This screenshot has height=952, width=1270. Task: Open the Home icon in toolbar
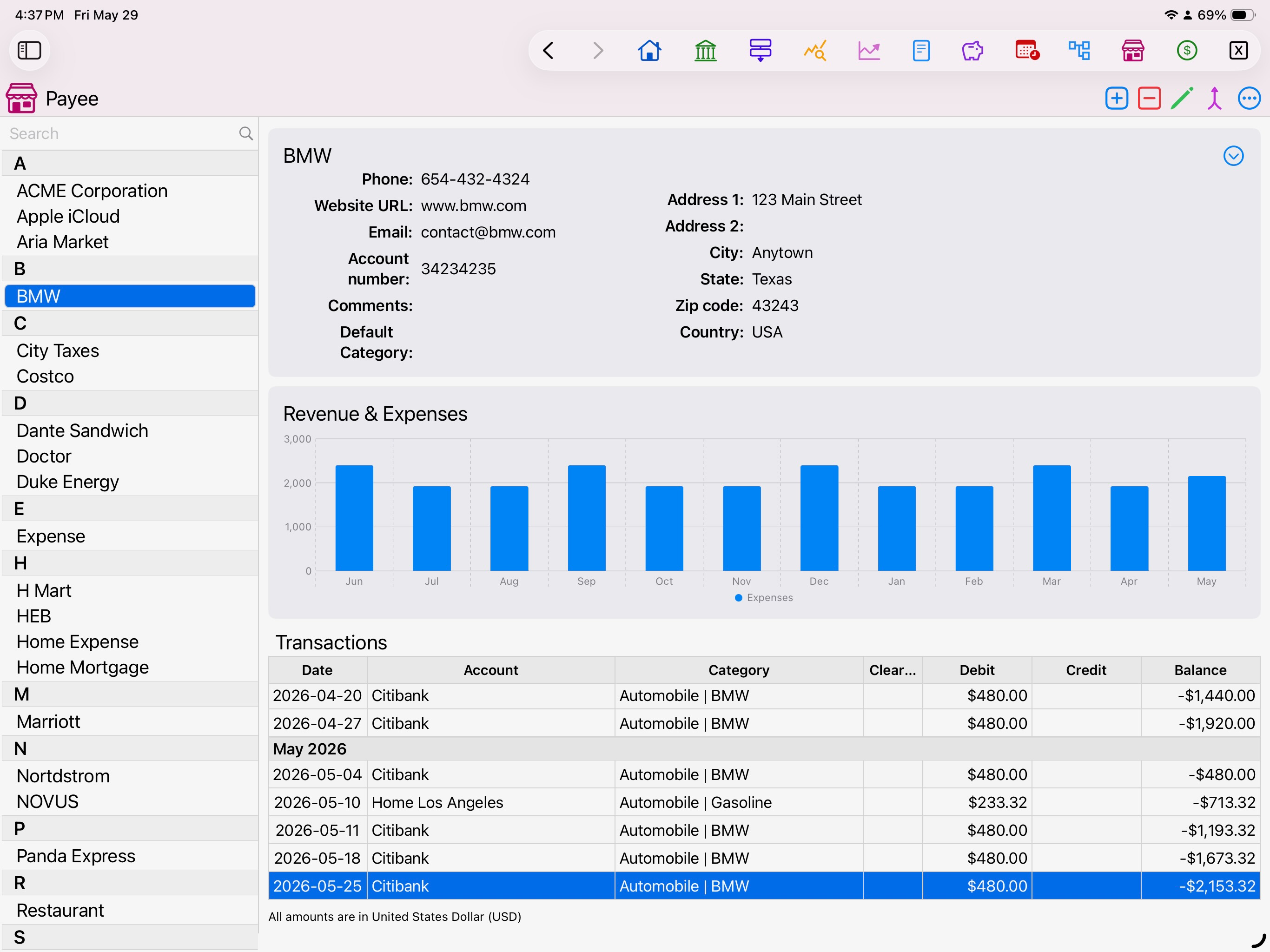pyautogui.click(x=649, y=51)
